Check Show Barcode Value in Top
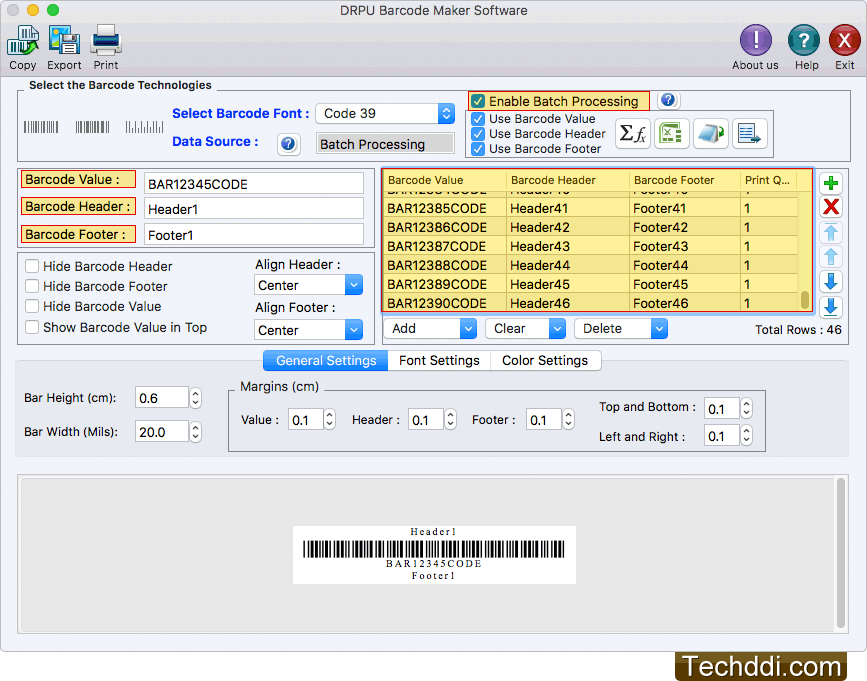The height and width of the screenshot is (681, 867). tap(32, 327)
